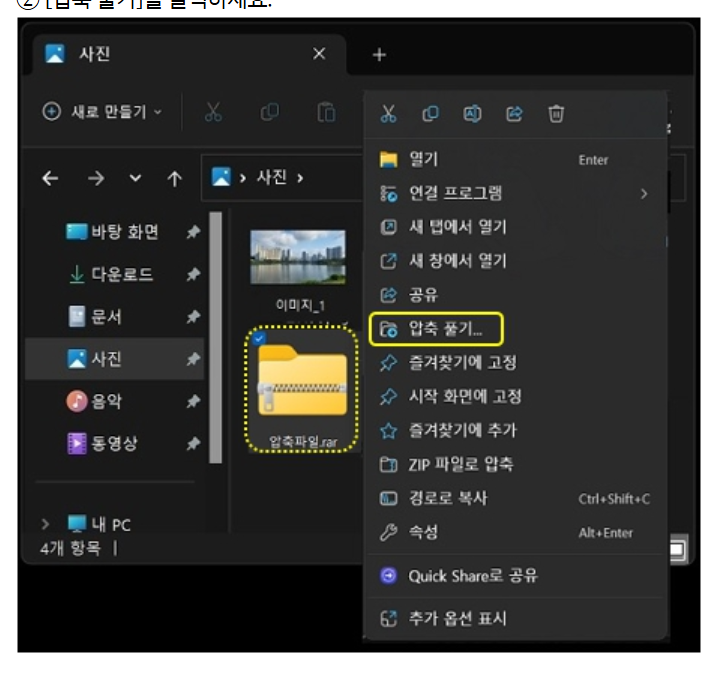Viewport: 707px width, 680px height.
Task: Click the Delete trash icon in the context menu
Action: pos(556,114)
